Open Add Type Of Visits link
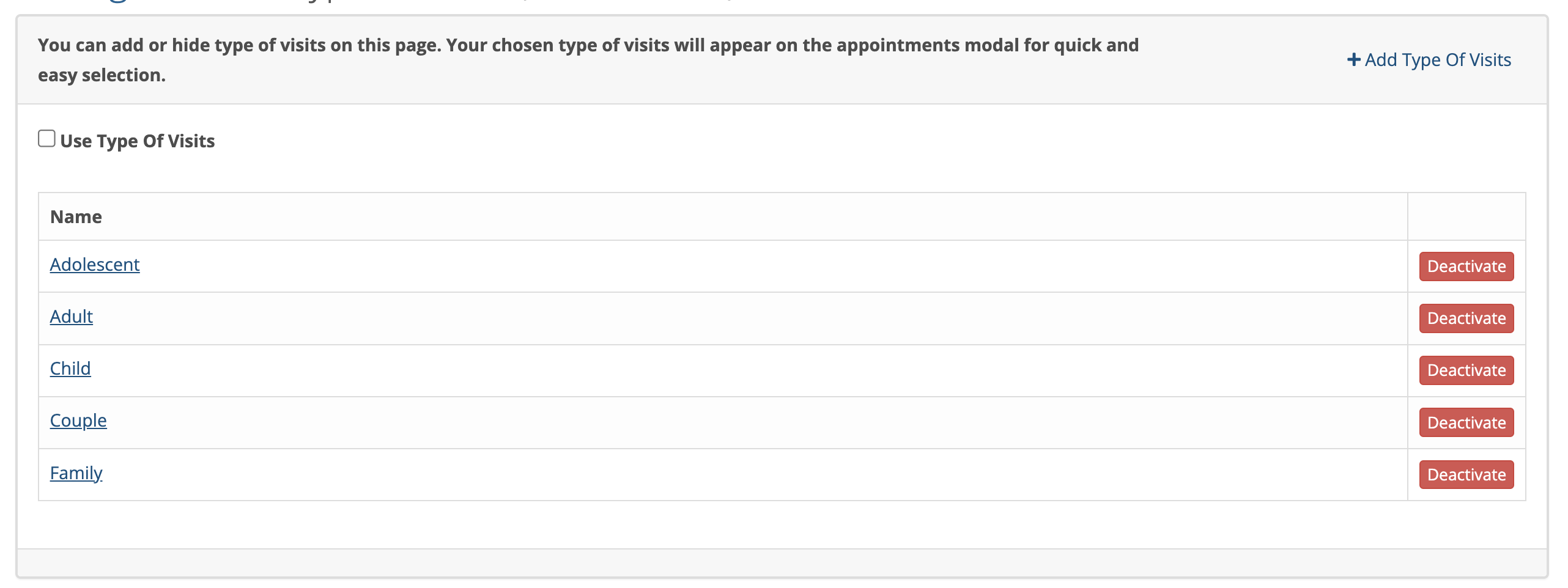Image resolution: width=1568 pixels, height=588 pixels. point(1429,60)
